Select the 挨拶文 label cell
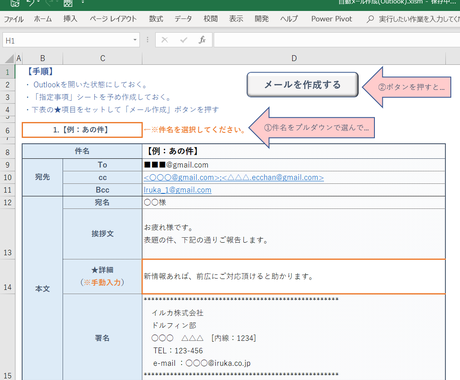 tap(102, 234)
